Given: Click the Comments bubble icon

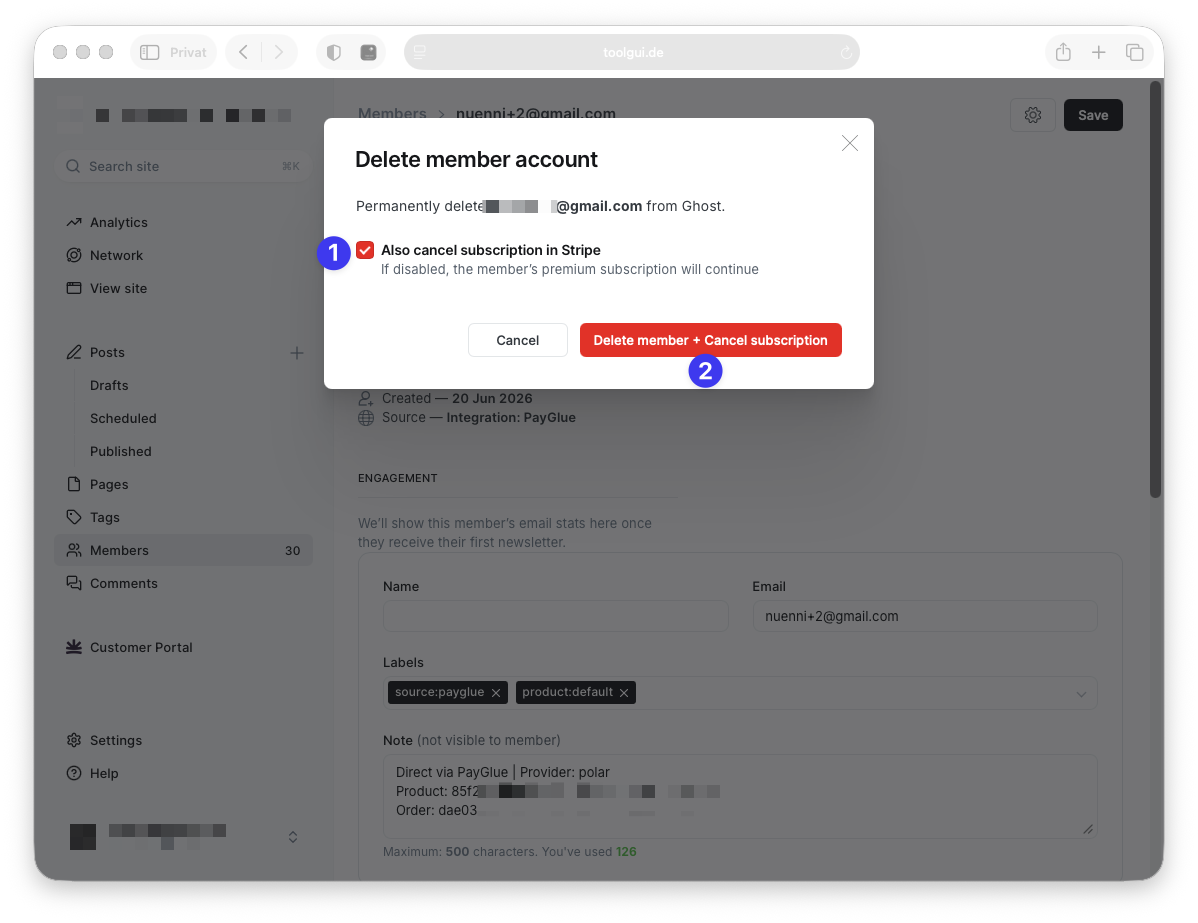Looking at the screenshot, I should [x=73, y=583].
